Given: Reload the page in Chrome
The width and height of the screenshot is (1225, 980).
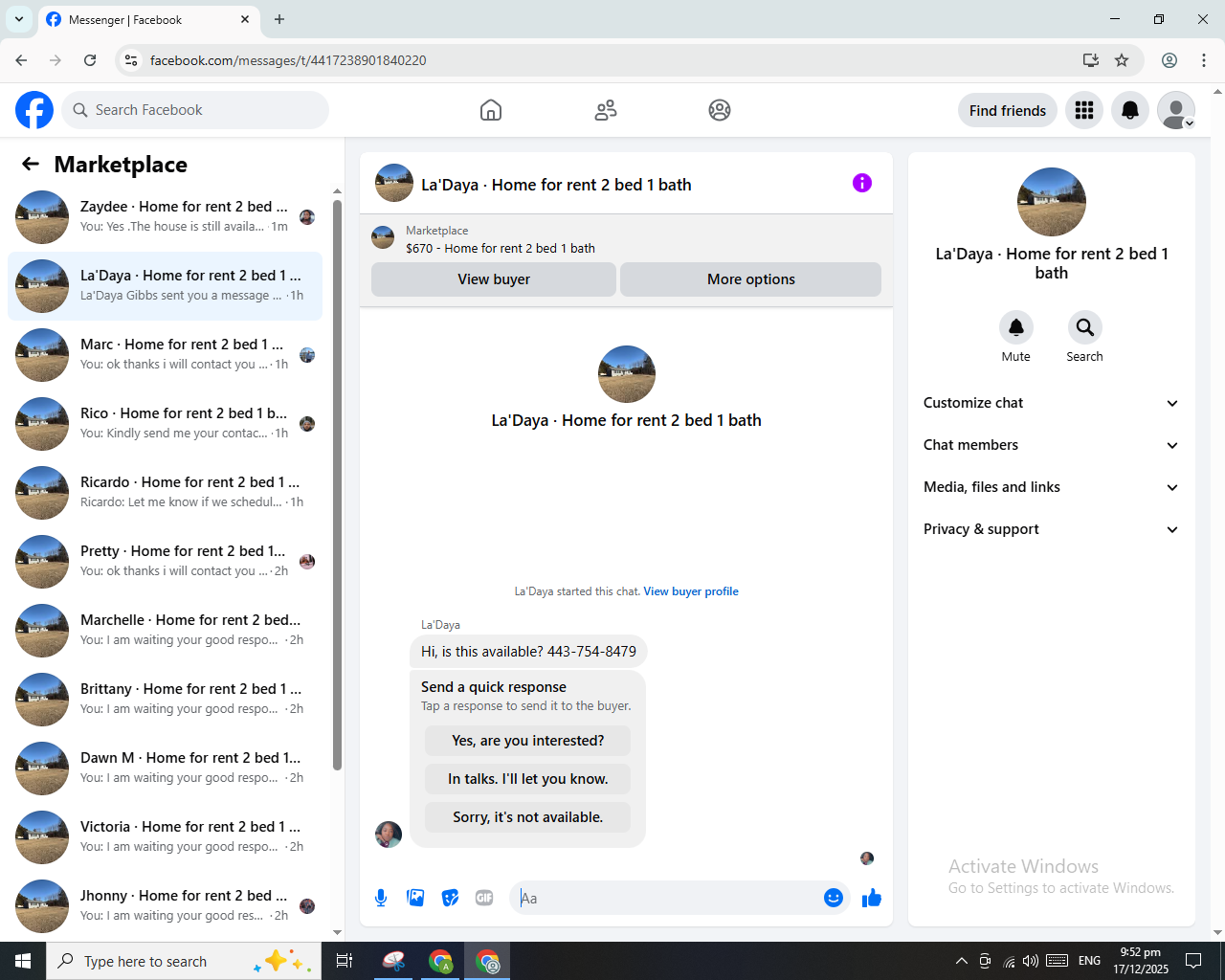Looking at the screenshot, I should (90, 60).
